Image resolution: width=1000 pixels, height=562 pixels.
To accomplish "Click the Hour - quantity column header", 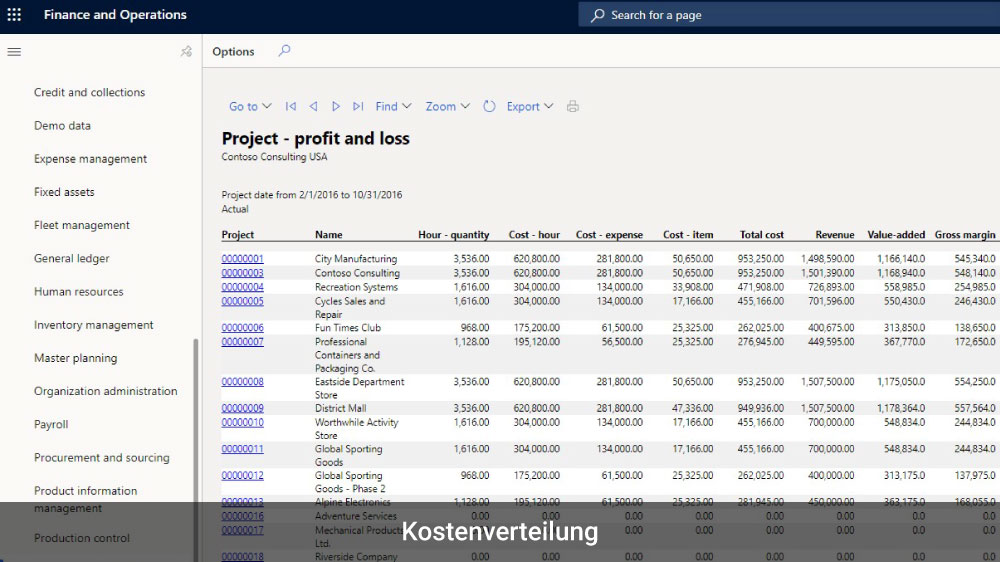I will click(453, 235).
